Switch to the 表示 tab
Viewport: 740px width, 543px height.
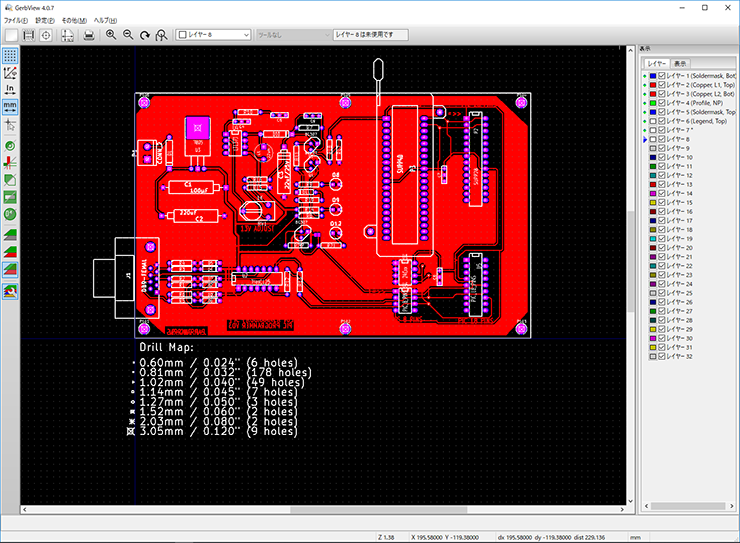click(x=679, y=62)
